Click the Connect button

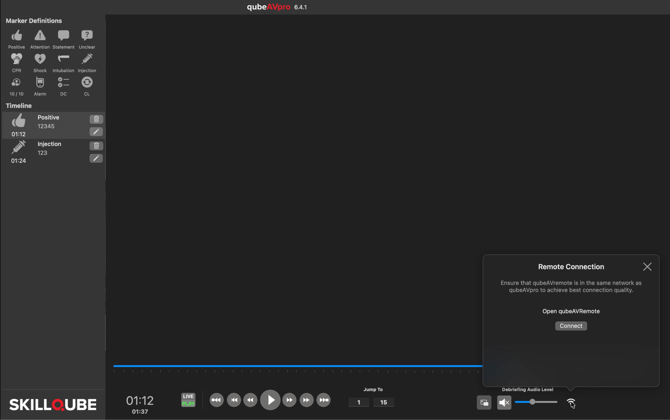pyautogui.click(x=571, y=326)
